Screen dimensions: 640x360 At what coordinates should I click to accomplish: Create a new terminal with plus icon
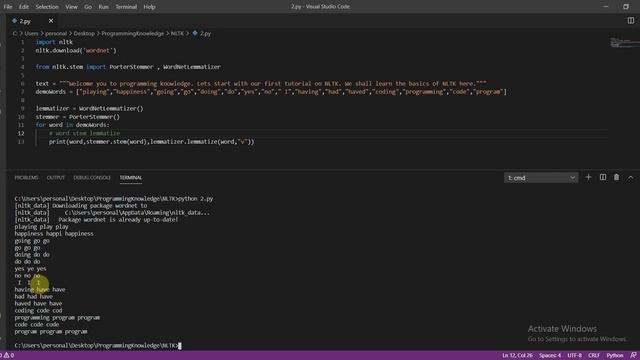pos(588,178)
